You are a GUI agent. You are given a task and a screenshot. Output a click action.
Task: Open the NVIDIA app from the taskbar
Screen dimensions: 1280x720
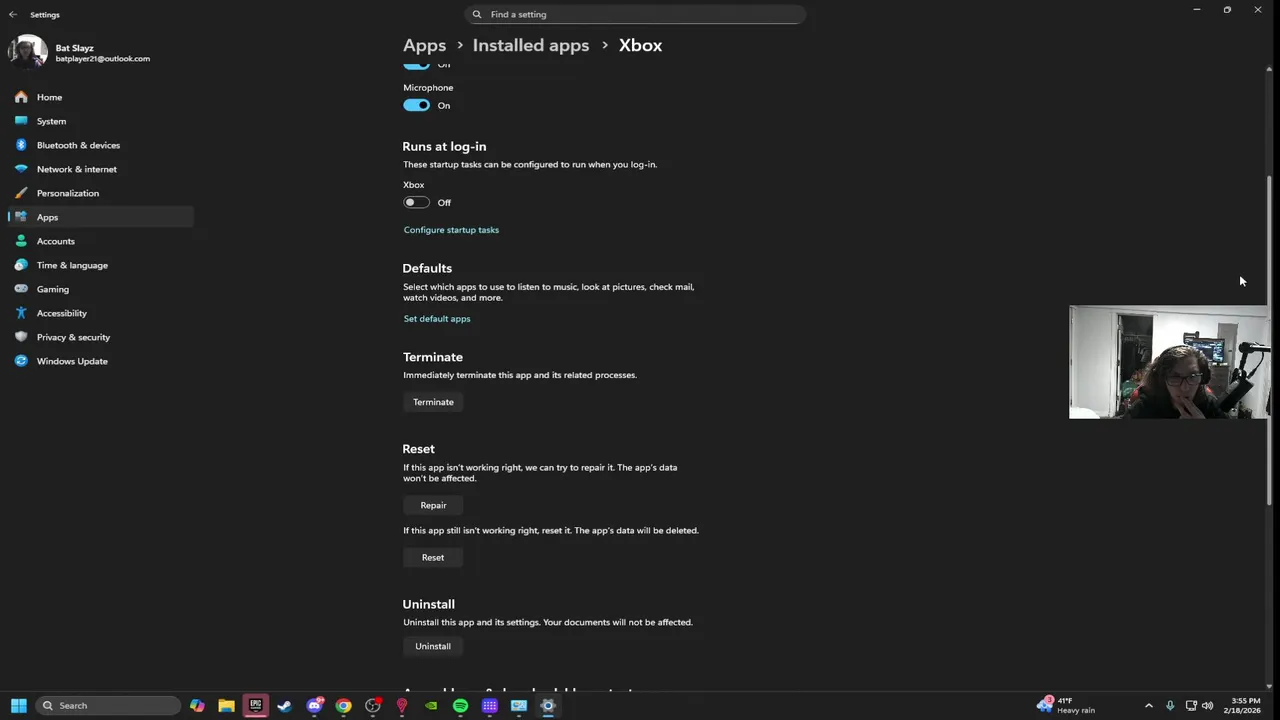point(431,705)
